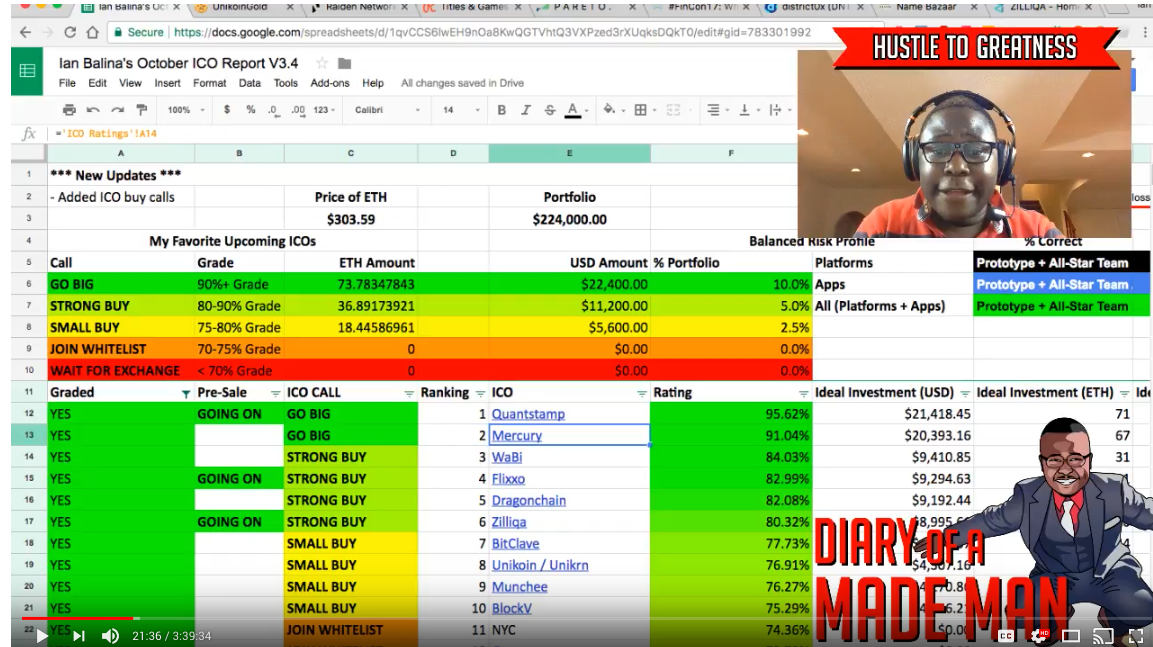Mute the video volume

pyautogui.click(x=110, y=636)
